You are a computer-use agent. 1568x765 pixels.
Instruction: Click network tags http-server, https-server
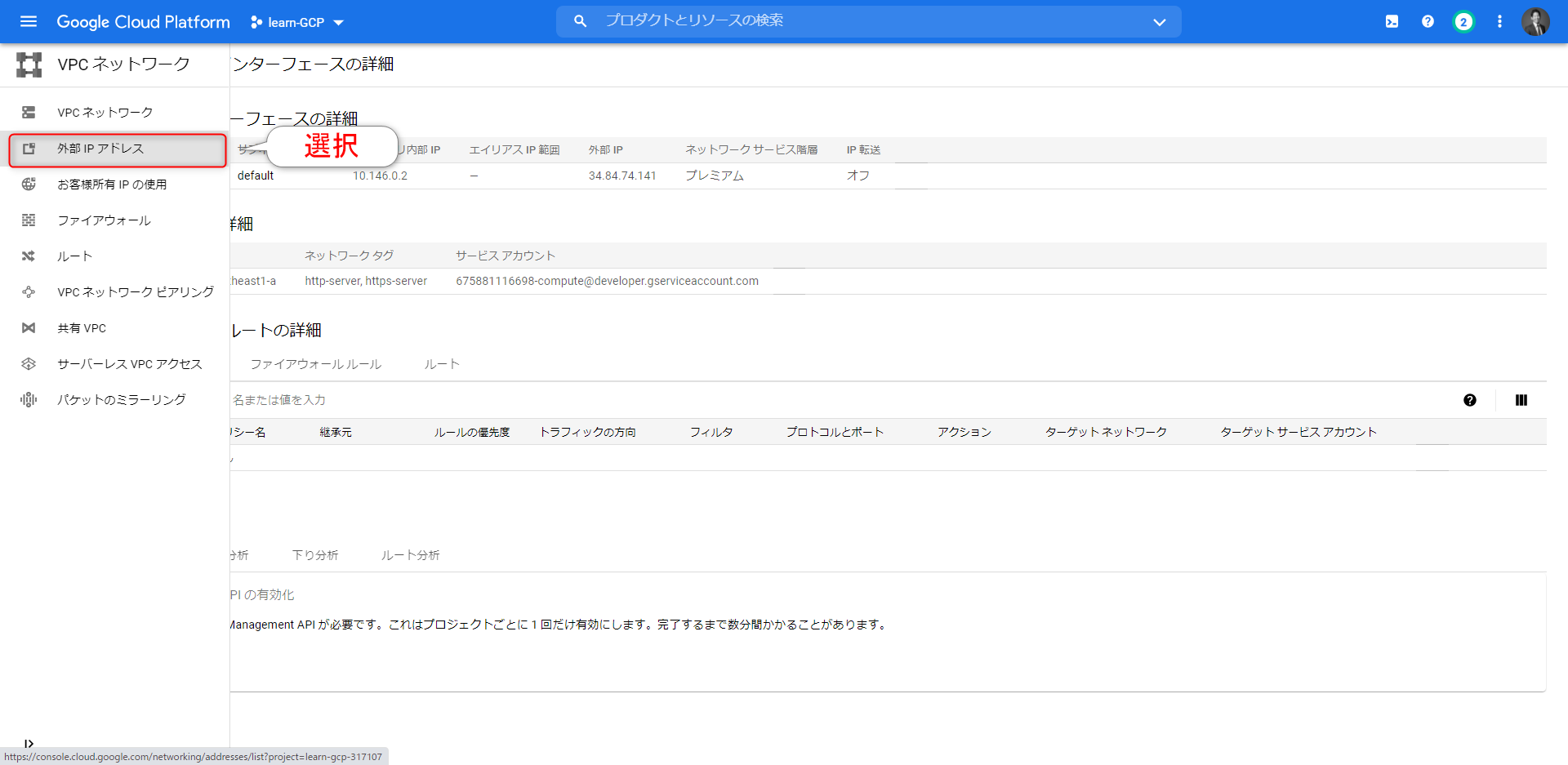[x=366, y=281]
